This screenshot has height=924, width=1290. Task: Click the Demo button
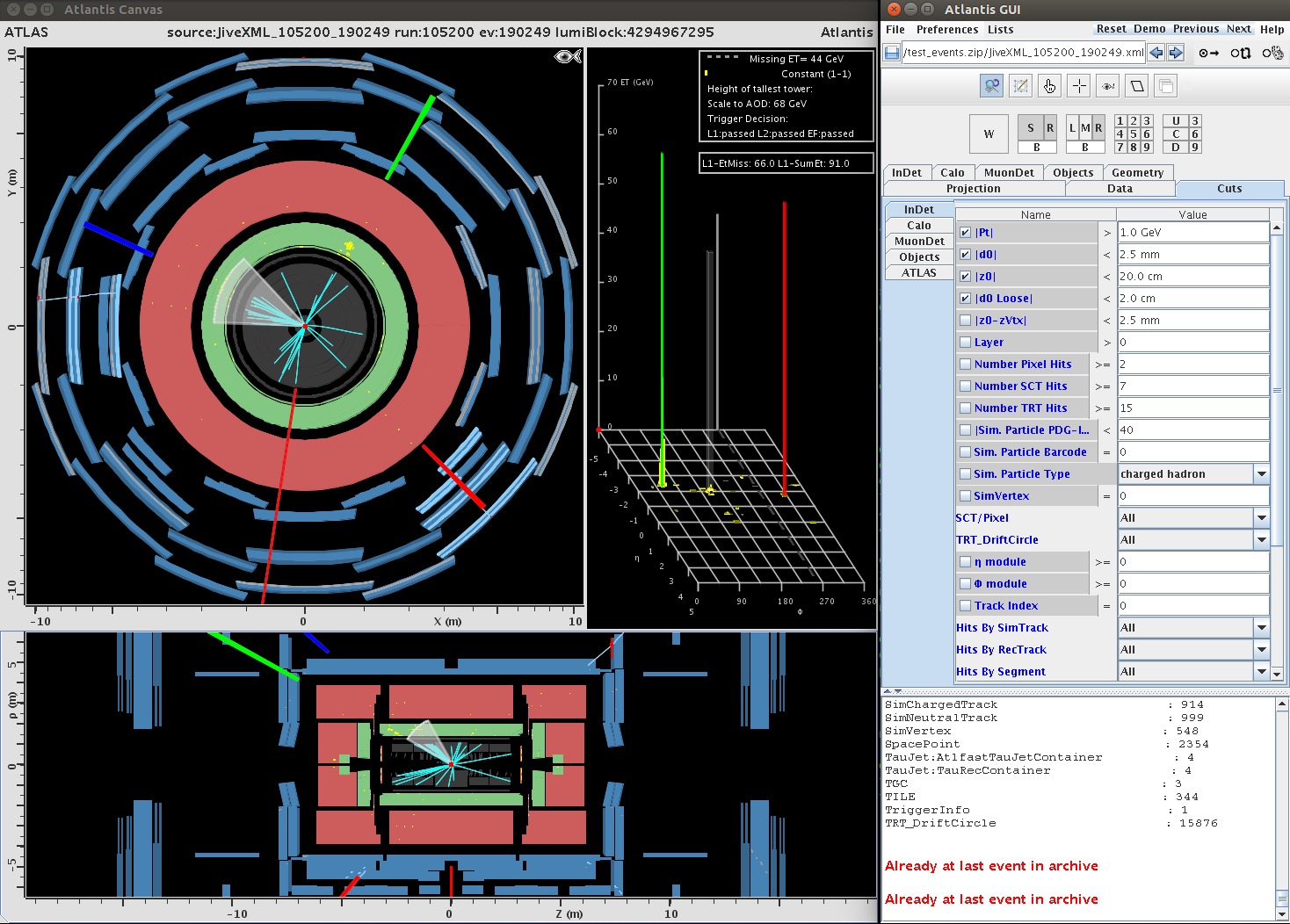1149,29
